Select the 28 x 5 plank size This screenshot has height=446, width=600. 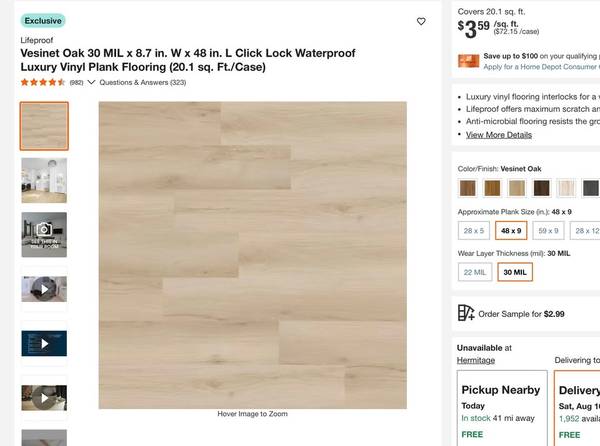473,230
